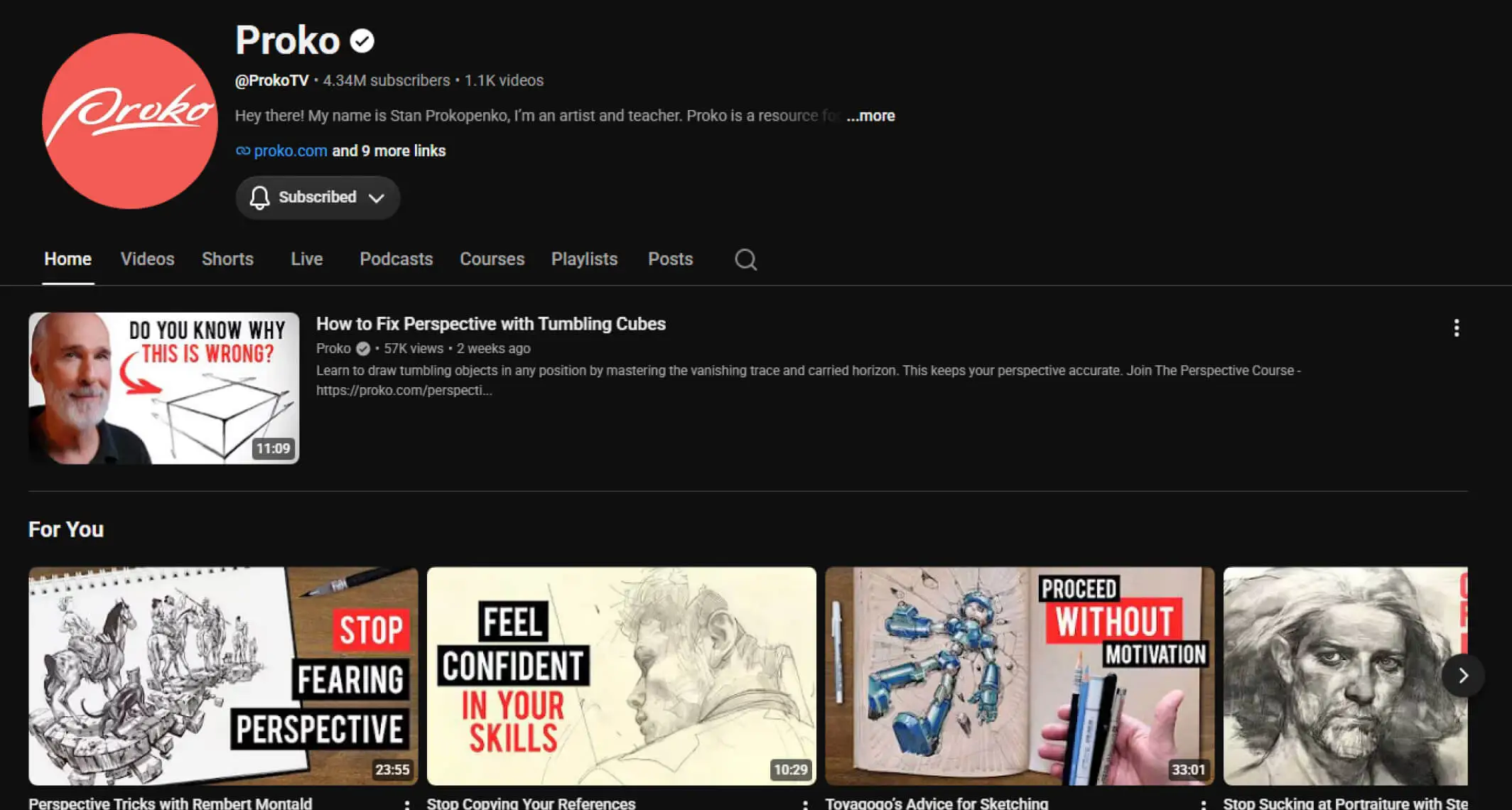Click the '57K views' text under featured video

414,348
